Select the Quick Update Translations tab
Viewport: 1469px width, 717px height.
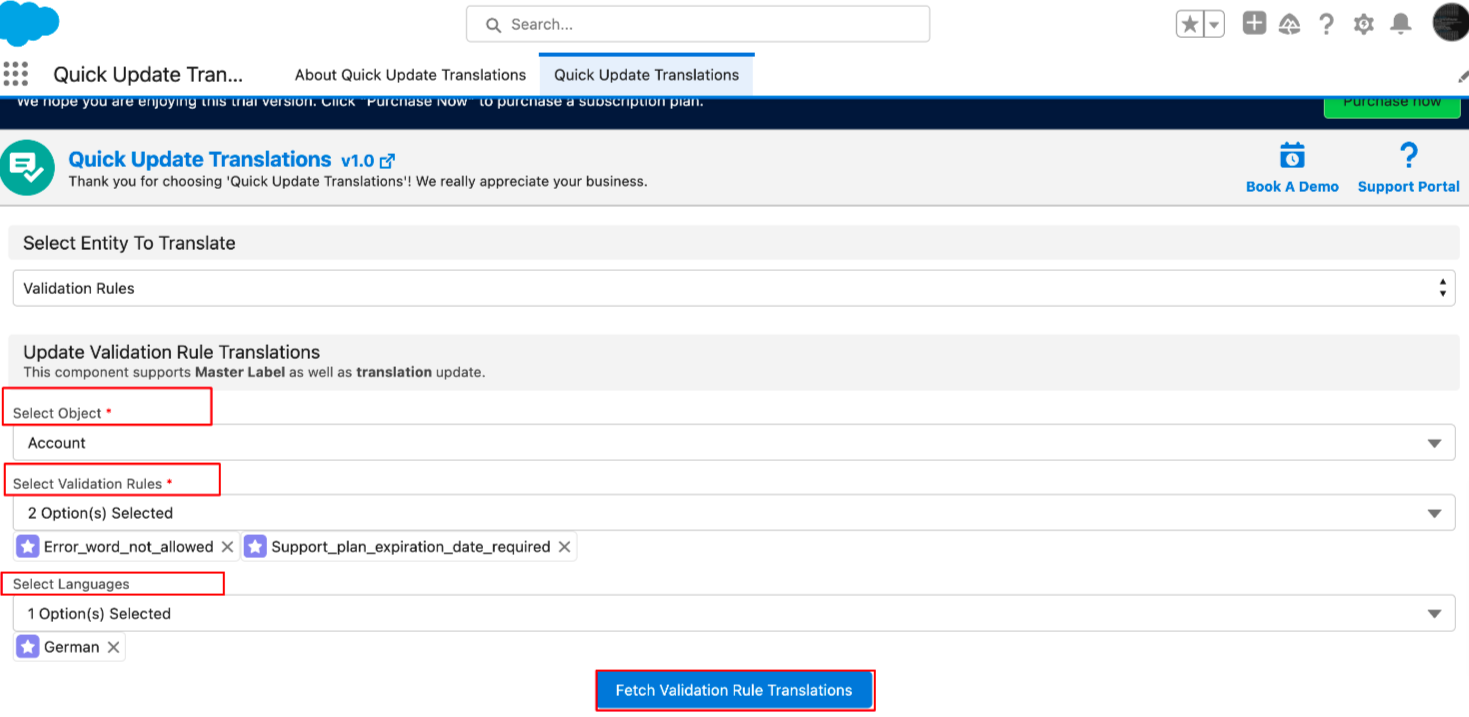(646, 75)
